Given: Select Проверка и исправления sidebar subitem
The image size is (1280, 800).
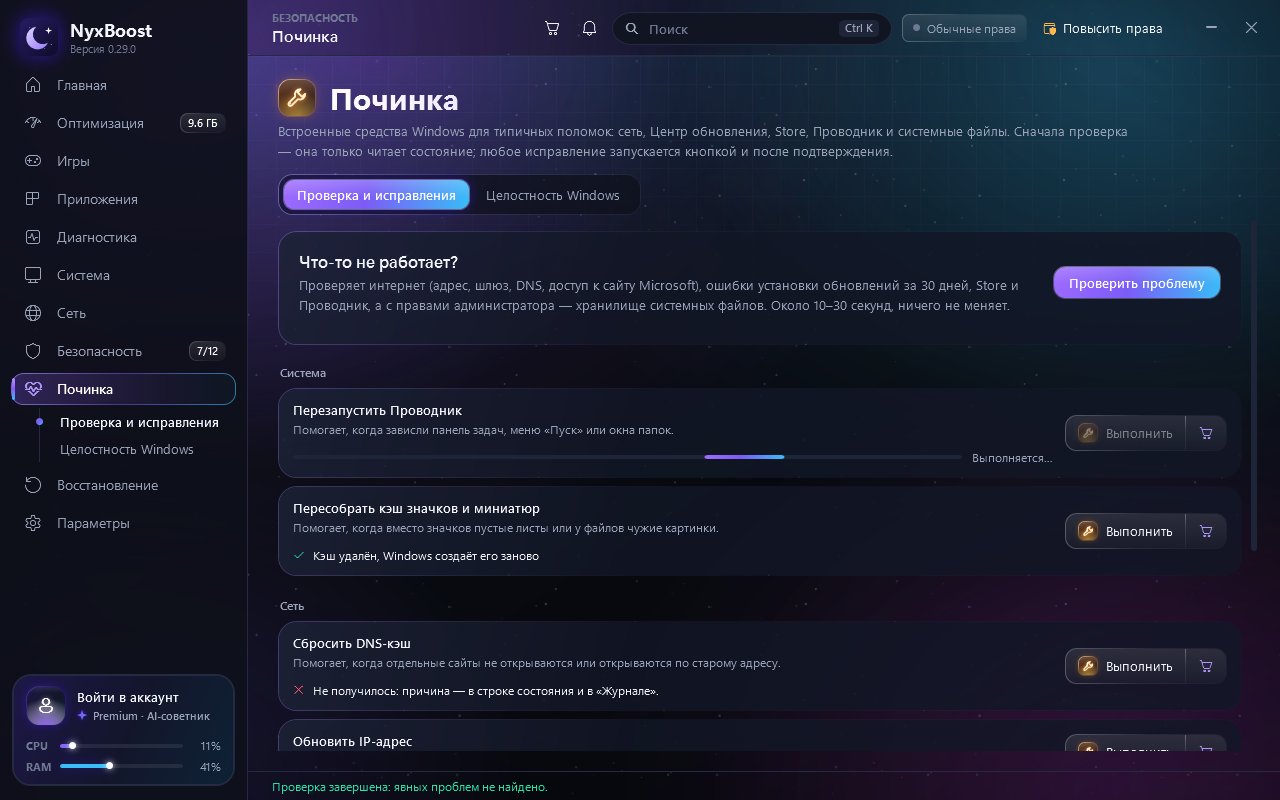Looking at the screenshot, I should (139, 422).
